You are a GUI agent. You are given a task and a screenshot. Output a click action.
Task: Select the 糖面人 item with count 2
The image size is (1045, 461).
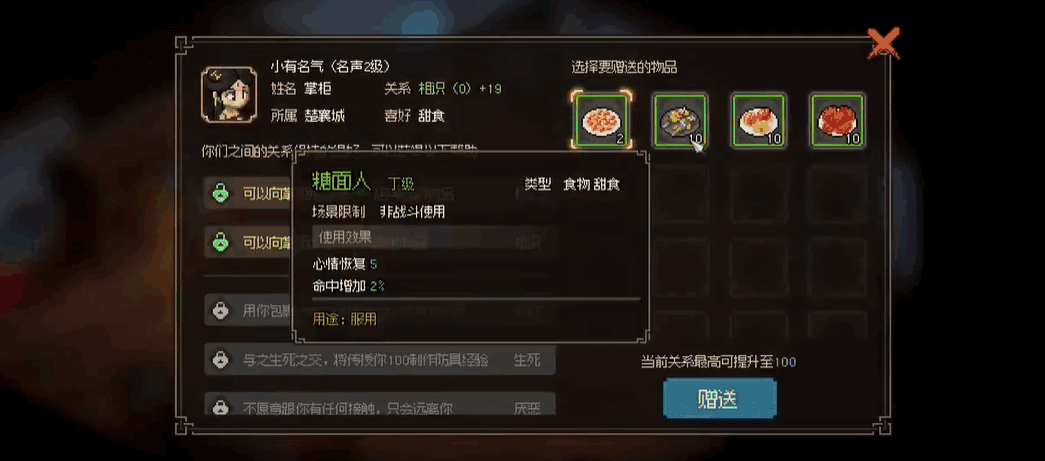coord(600,121)
